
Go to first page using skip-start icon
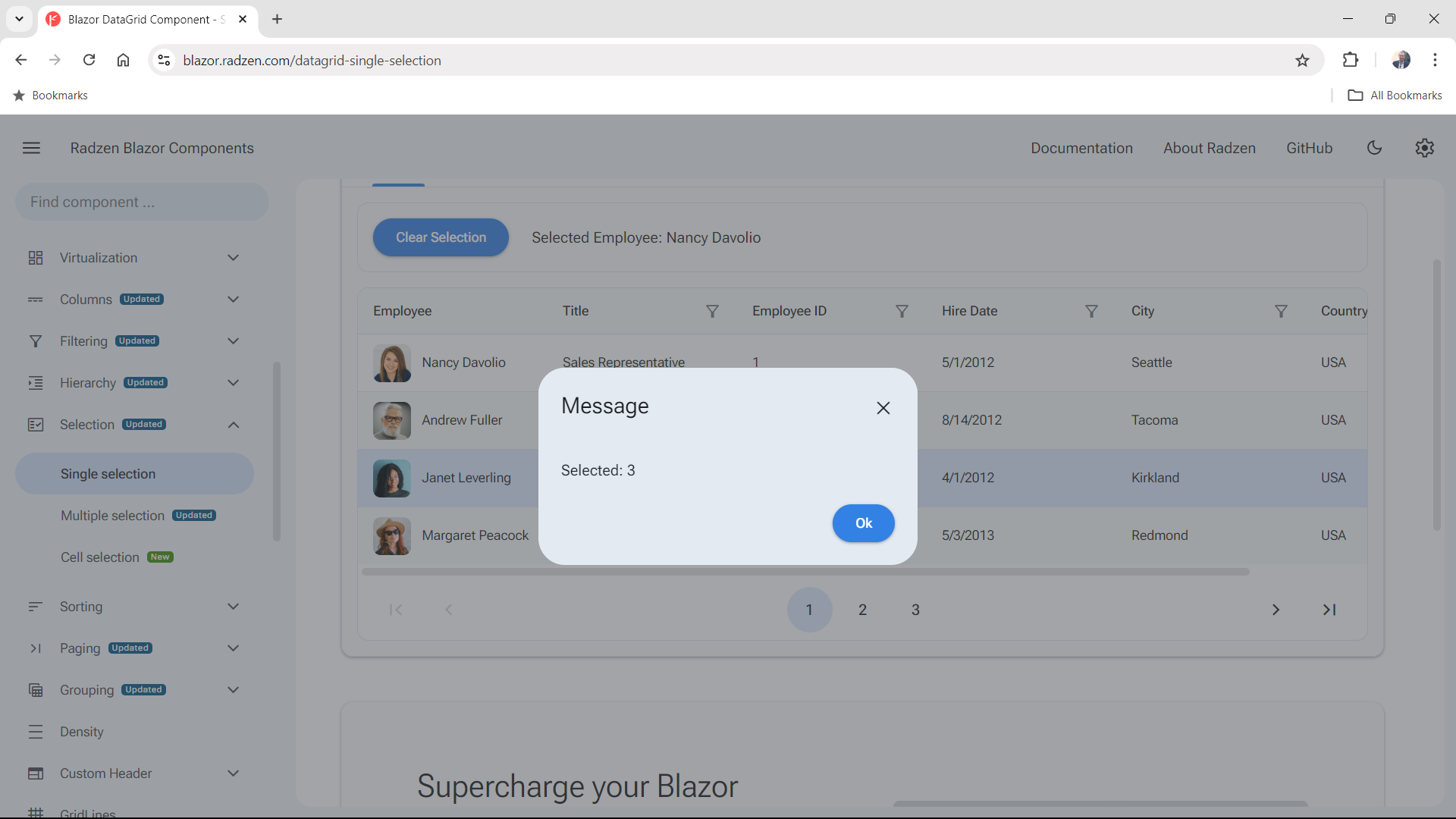[x=395, y=609]
